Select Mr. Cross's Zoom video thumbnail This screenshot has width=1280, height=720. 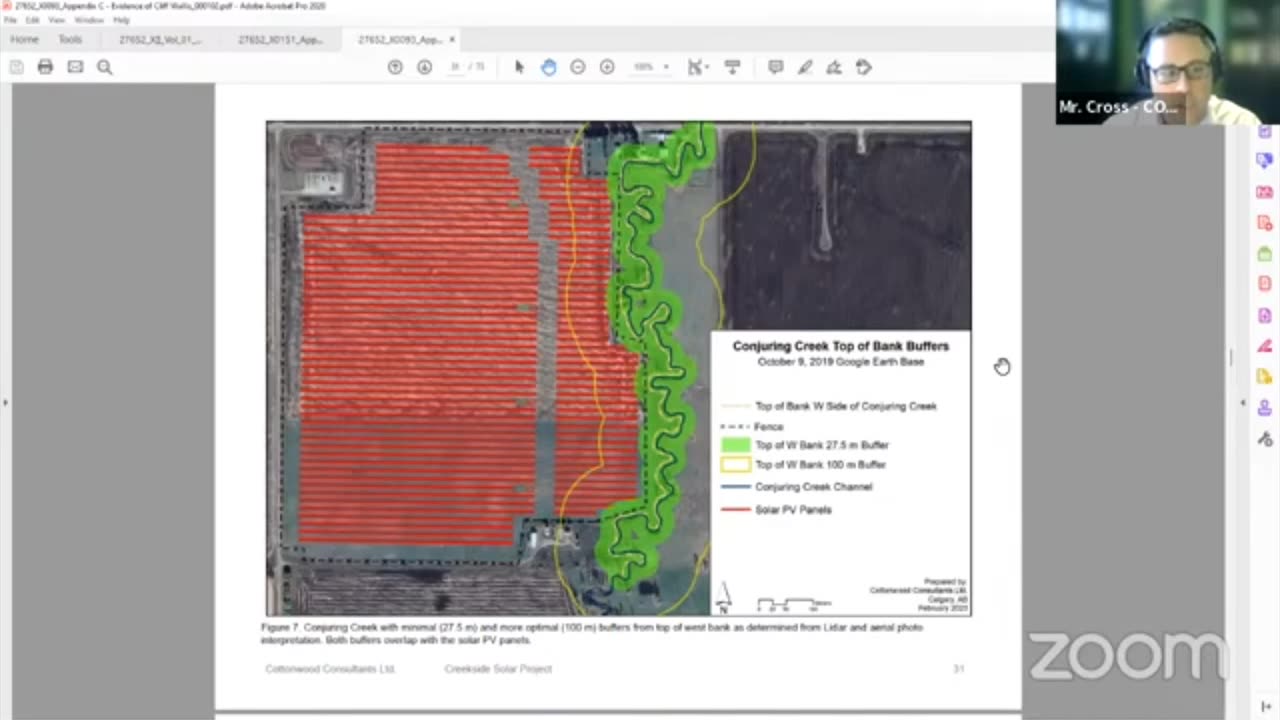pos(1168,62)
